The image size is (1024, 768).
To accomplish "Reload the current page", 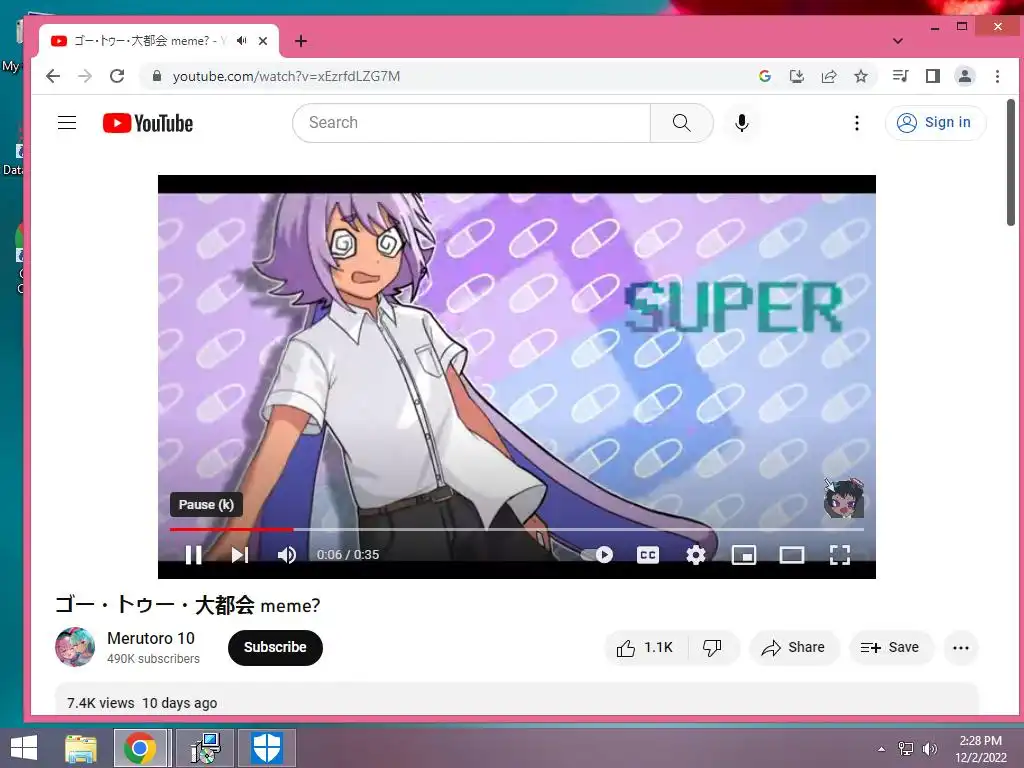I will pyautogui.click(x=117, y=76).
